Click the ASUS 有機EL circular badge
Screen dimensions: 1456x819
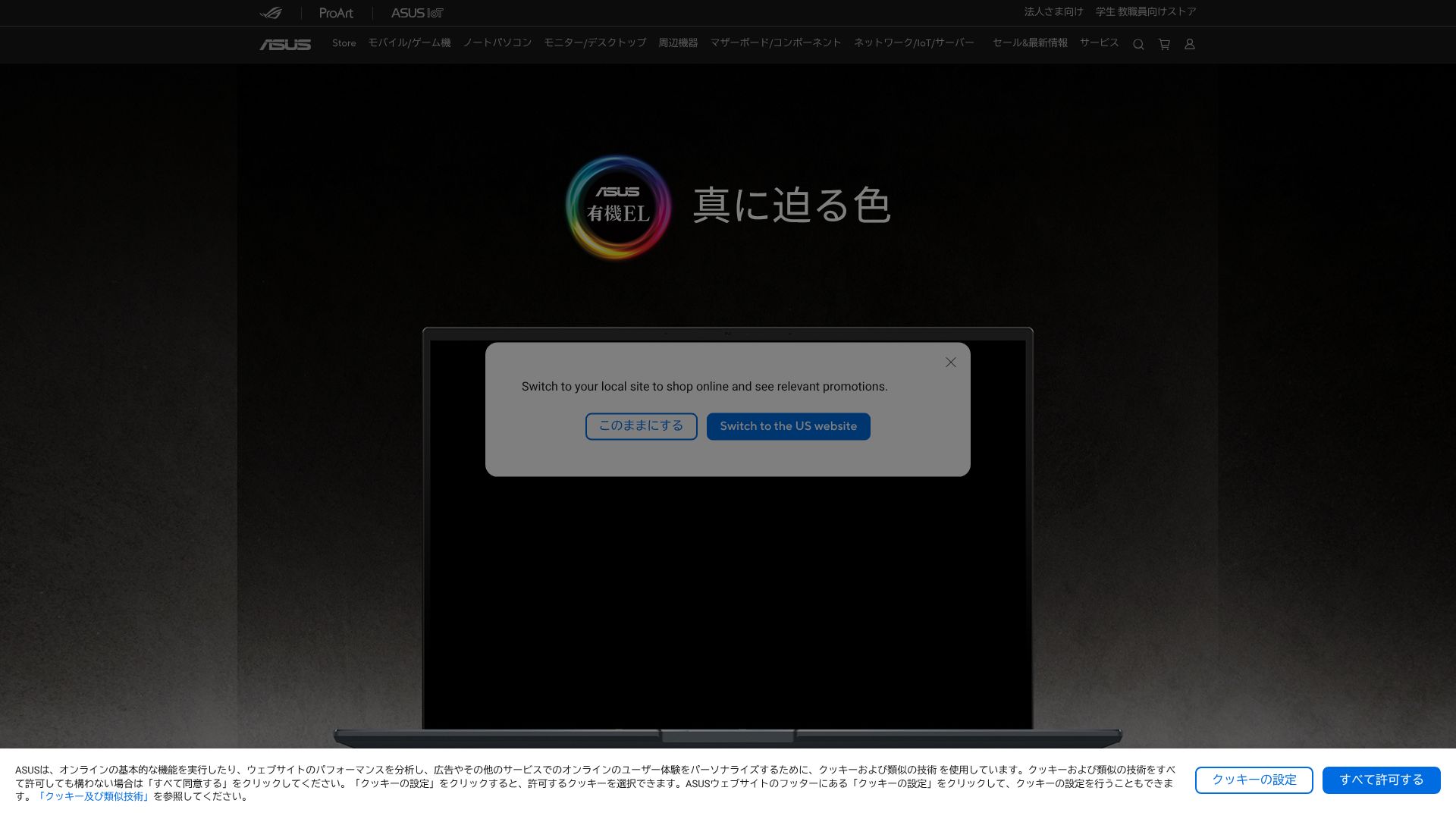click(618, 208)
